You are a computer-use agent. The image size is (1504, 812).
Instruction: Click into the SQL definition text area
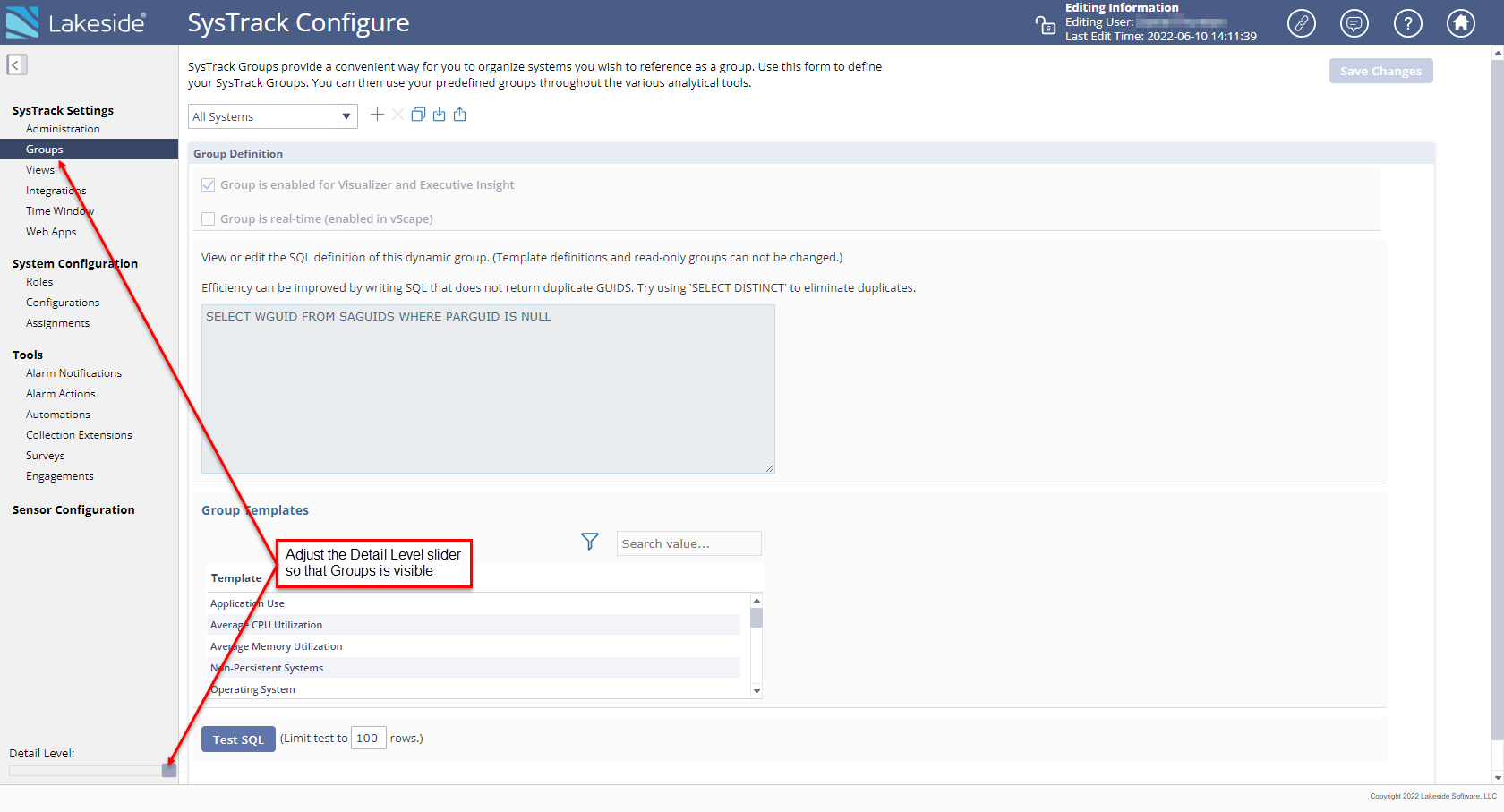tap(488, 389)
